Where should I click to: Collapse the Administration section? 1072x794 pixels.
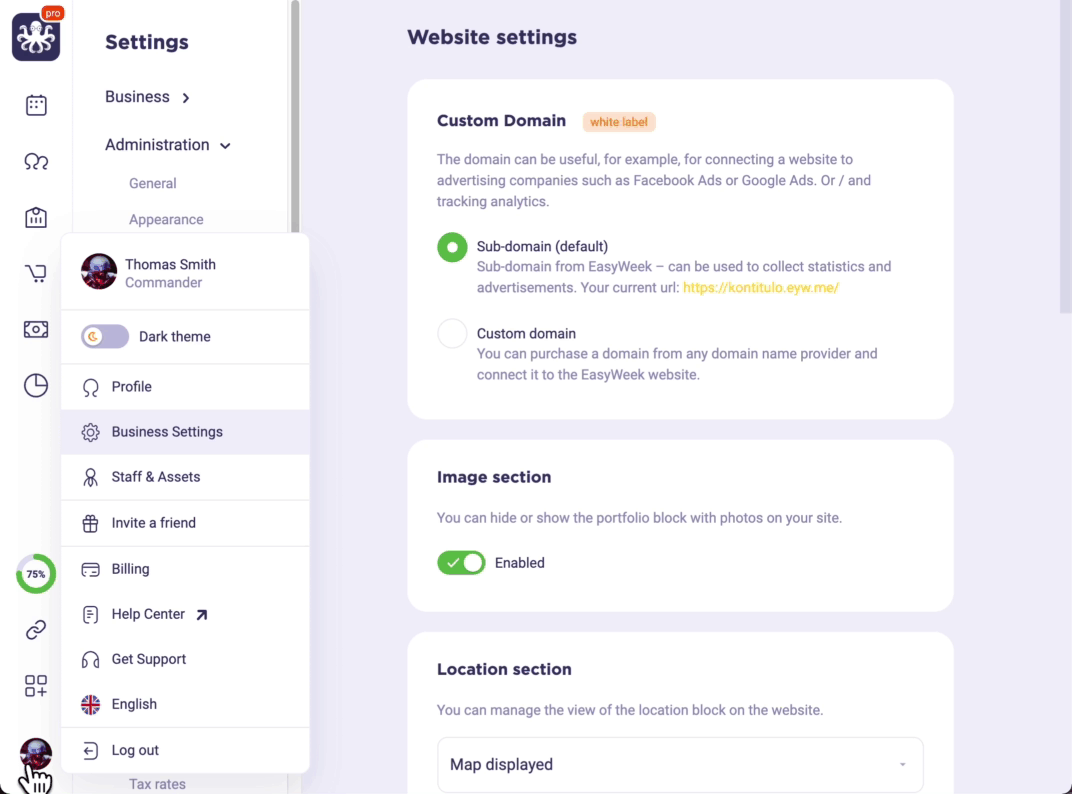click(168, 145)
